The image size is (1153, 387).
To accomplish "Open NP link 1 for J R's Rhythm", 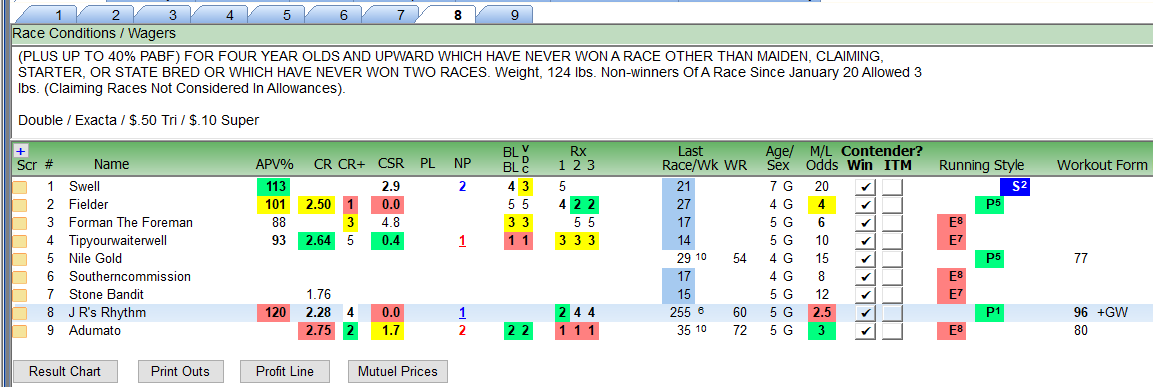I will (462, 313).
